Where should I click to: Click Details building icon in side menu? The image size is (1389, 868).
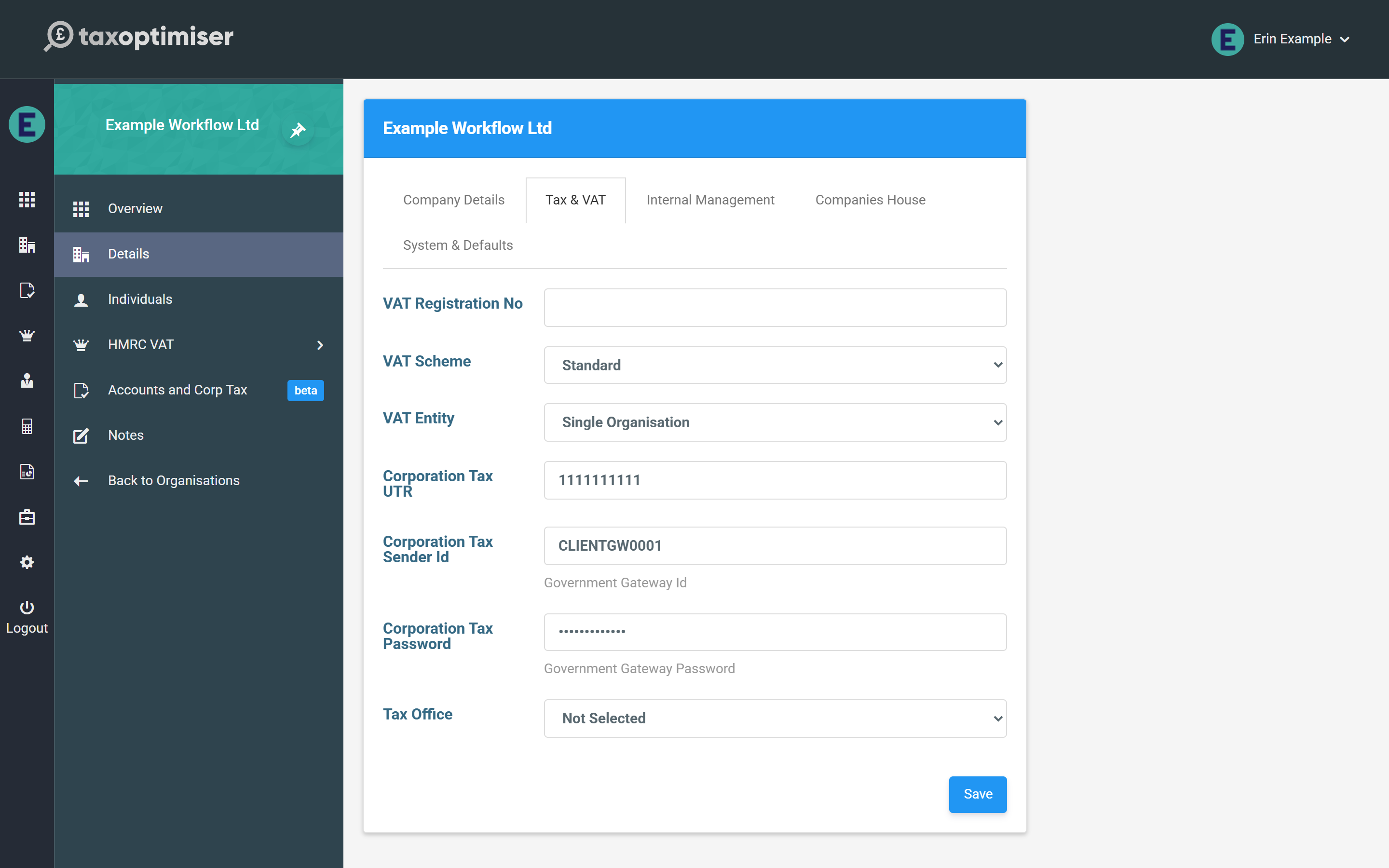tap(81, 254)
